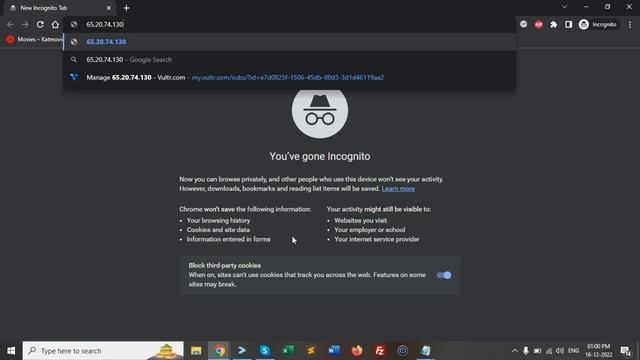Screen dimensions: 640x360
Task: Open the home page via house icon
Action: [x=55, y=24]
